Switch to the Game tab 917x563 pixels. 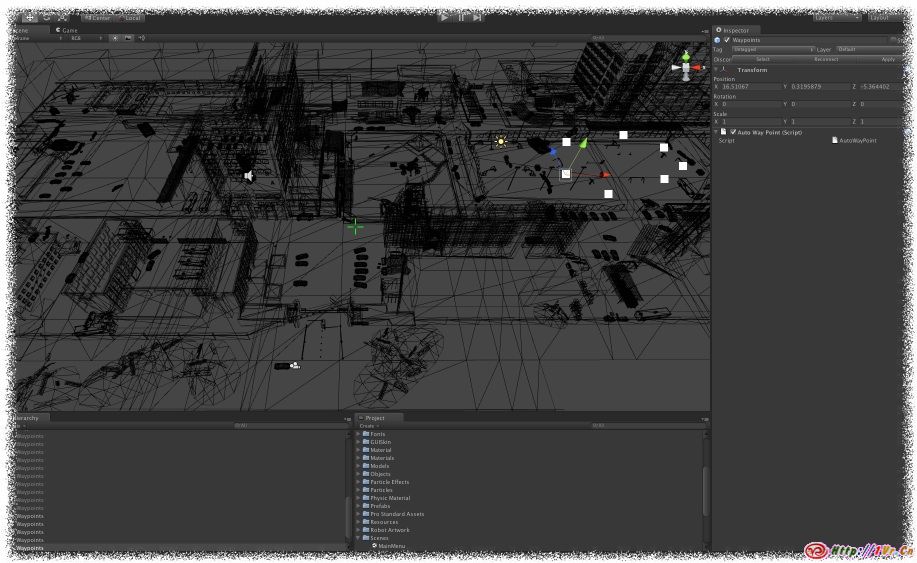69,30
